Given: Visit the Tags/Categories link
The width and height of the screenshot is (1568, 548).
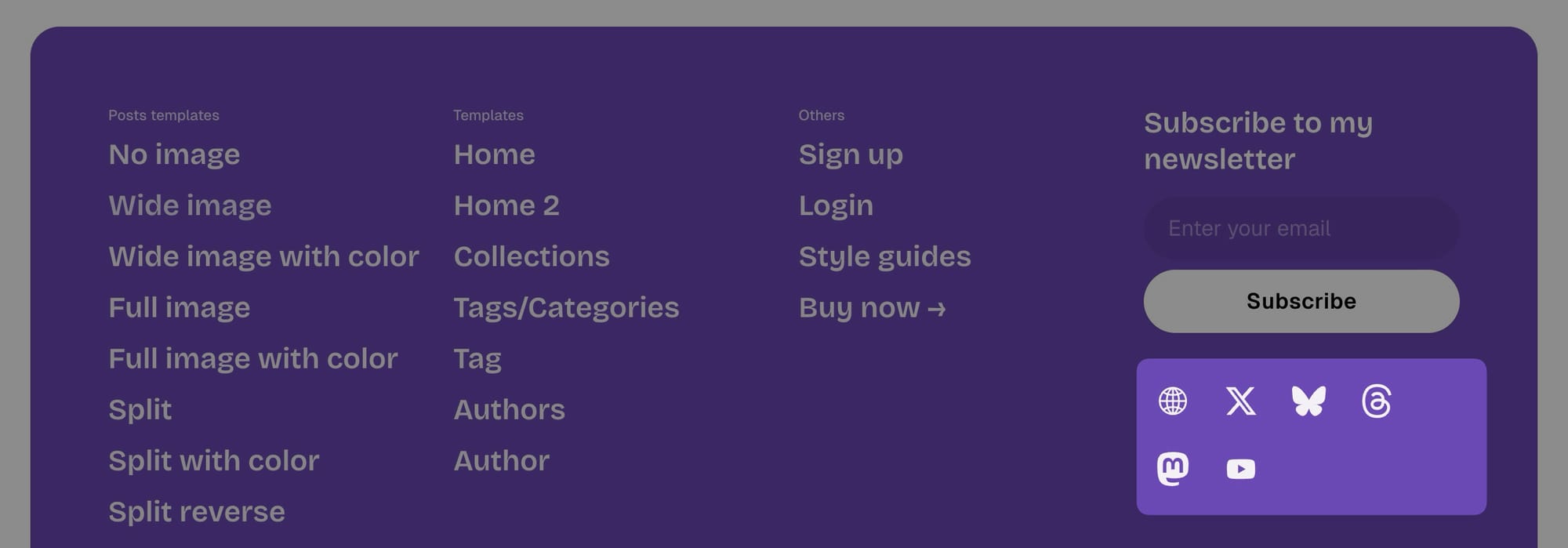Looking at the screenshot, I should coord(566,307).
